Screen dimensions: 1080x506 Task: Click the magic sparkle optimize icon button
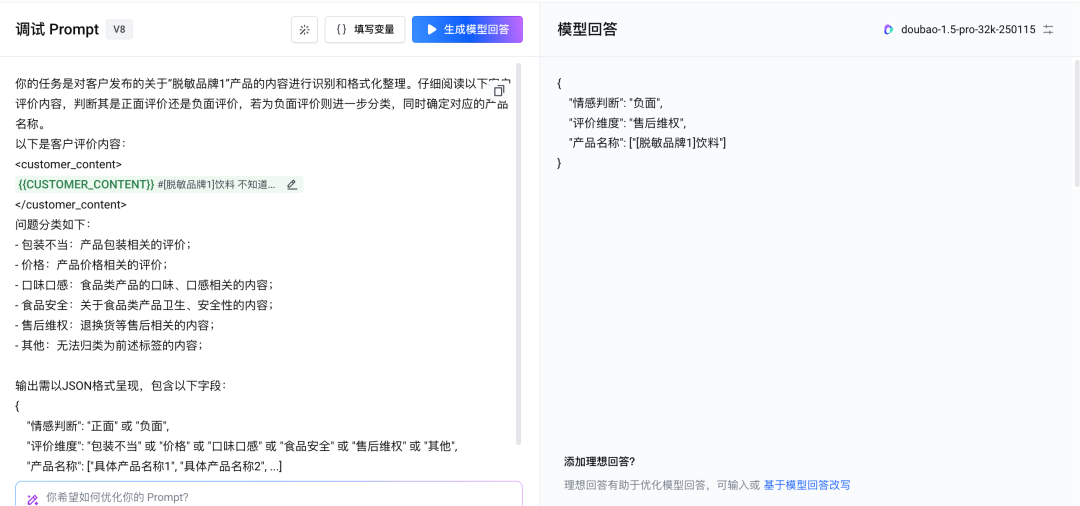[304, 30]
